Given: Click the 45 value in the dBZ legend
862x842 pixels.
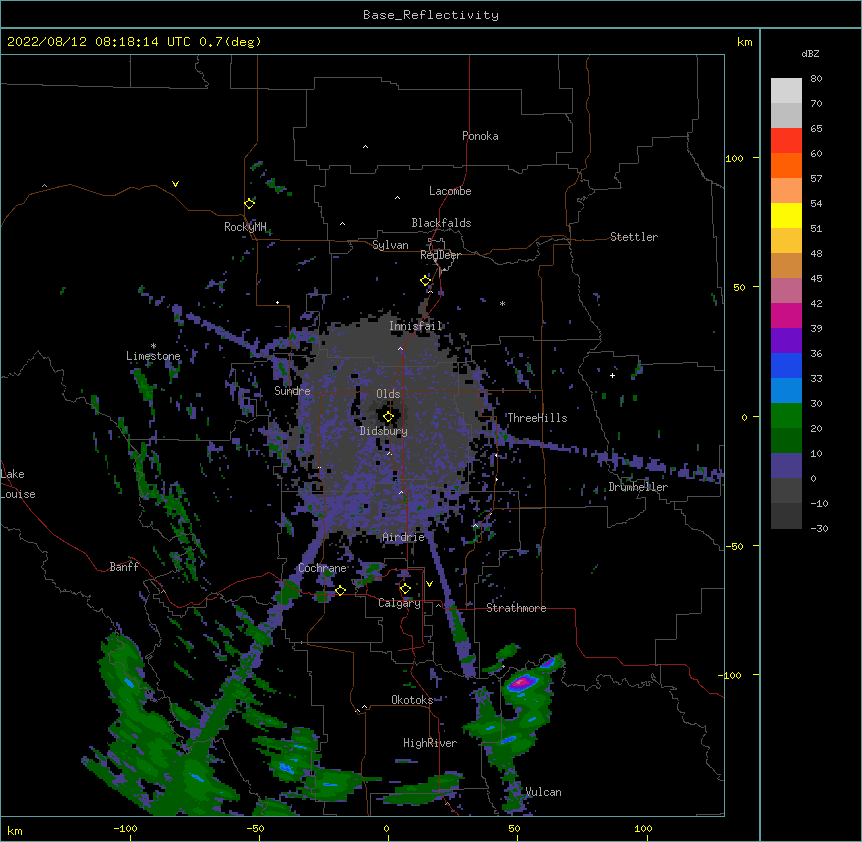Looking at the screenshot, I should [816, 278].
